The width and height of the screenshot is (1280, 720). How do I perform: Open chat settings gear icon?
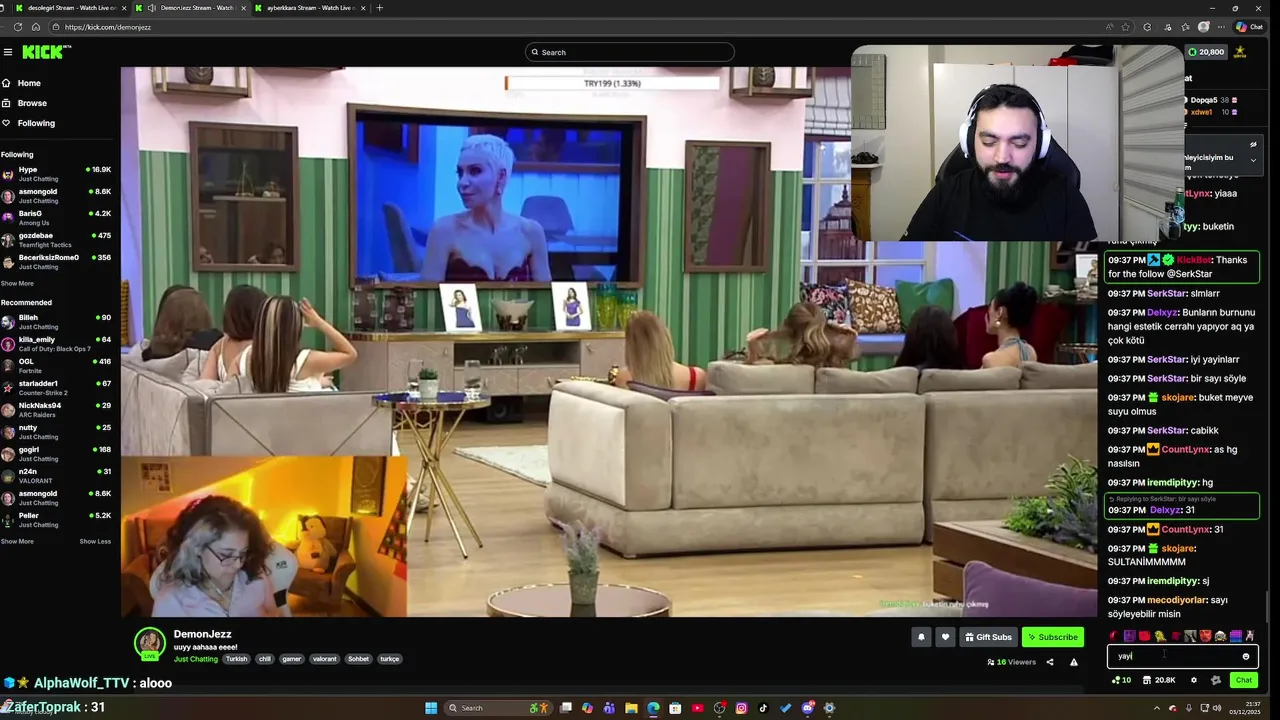1193,680
